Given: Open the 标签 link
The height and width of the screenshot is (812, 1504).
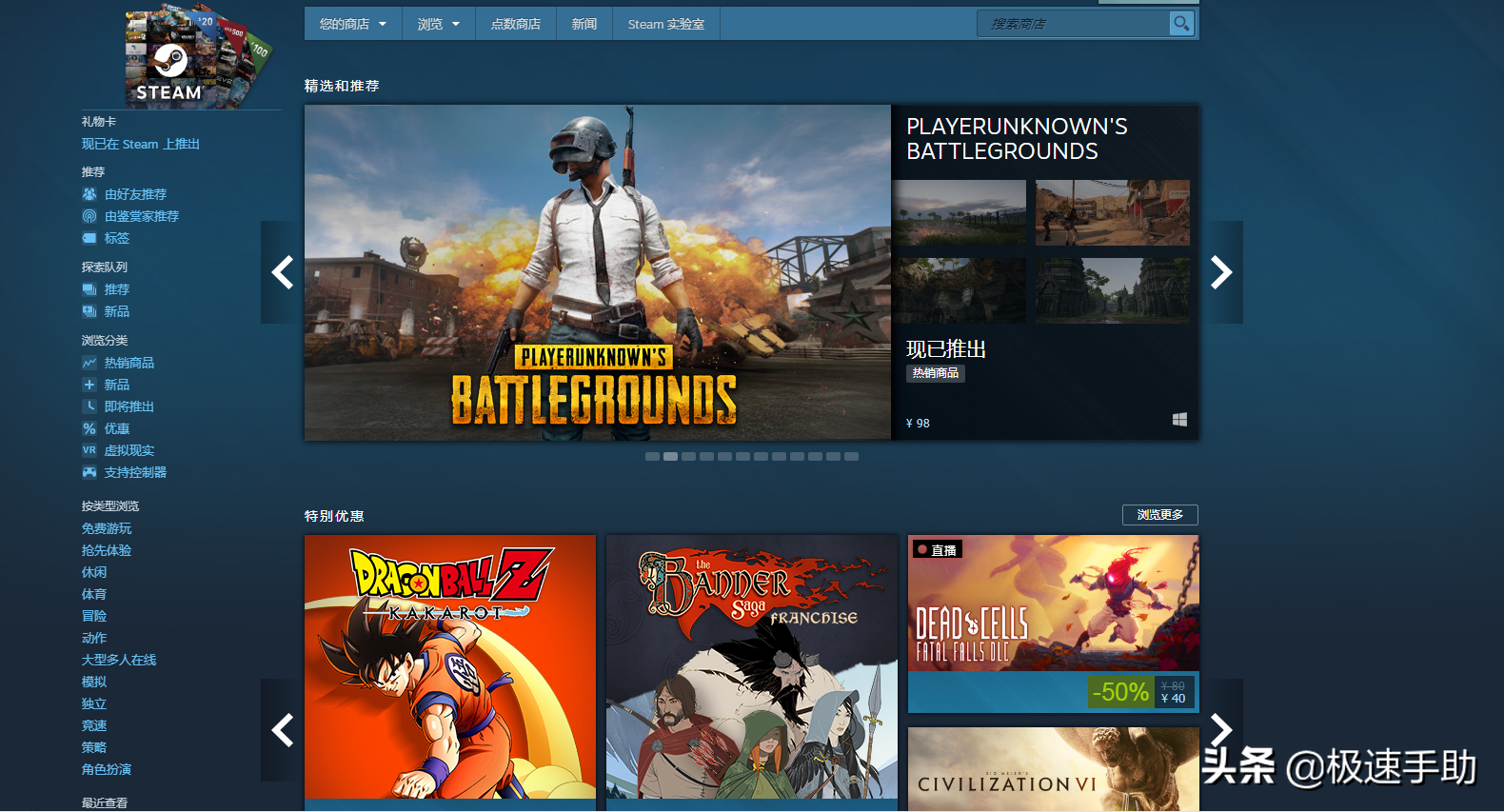Looking at the screenshot, I should [x=117, y=238].
